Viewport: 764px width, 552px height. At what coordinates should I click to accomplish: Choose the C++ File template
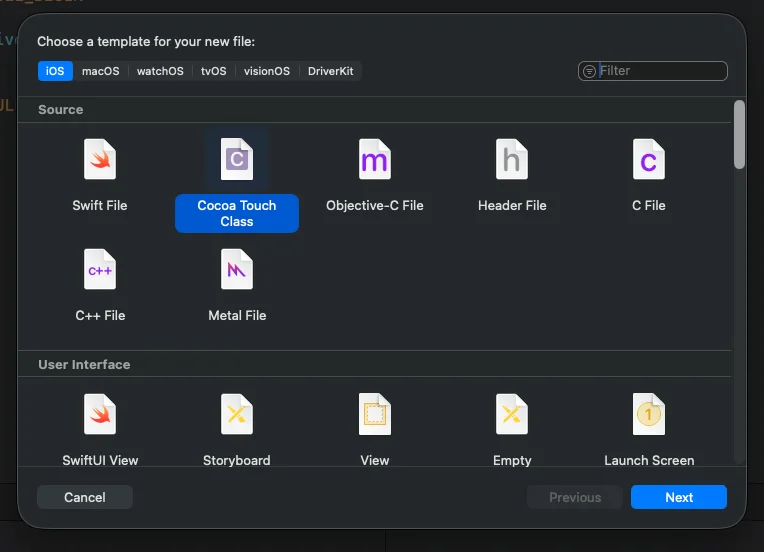pyautogui.click(x=100, y=270)
